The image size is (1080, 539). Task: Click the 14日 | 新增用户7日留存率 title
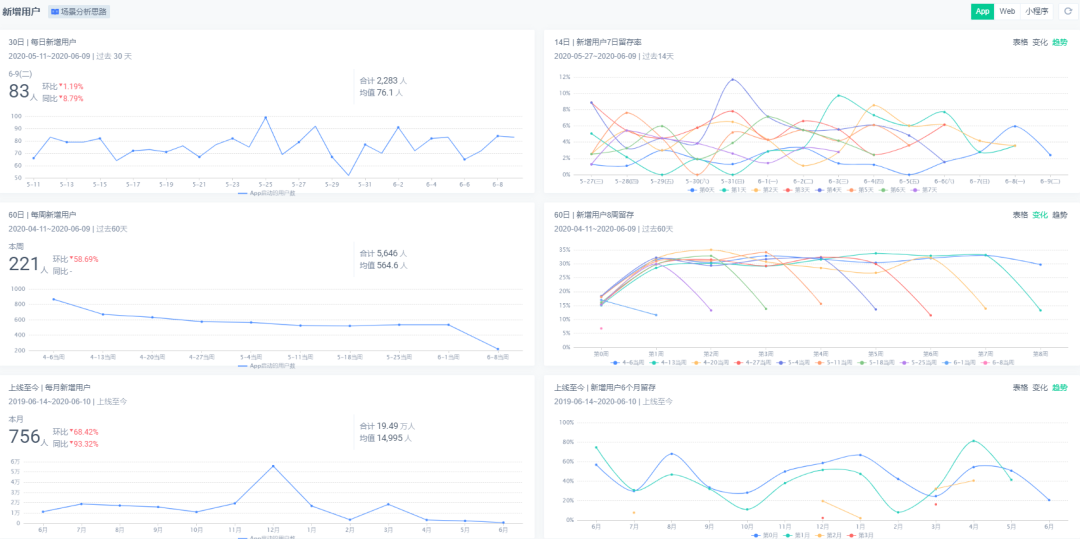point(599,42)
